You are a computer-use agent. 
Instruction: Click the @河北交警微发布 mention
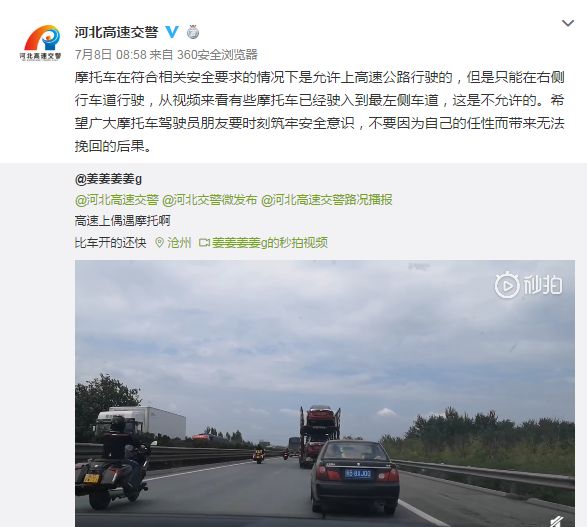click(210, 200)
